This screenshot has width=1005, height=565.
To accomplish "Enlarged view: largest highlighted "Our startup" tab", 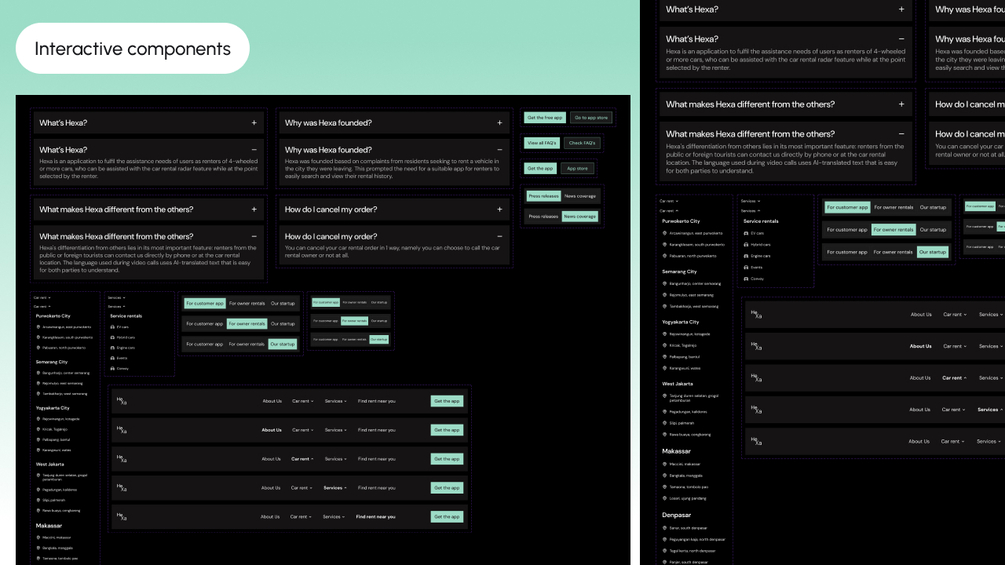I will coord(933,252).
